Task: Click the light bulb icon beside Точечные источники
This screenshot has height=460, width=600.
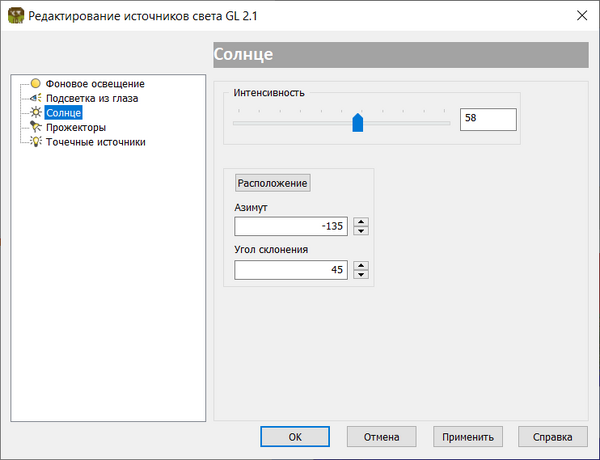Action: 36,141
